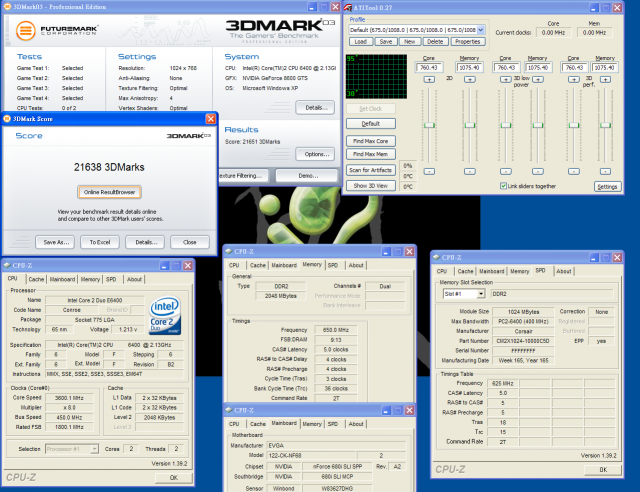Click minus below 3D low power Core slider

point(506,171)
